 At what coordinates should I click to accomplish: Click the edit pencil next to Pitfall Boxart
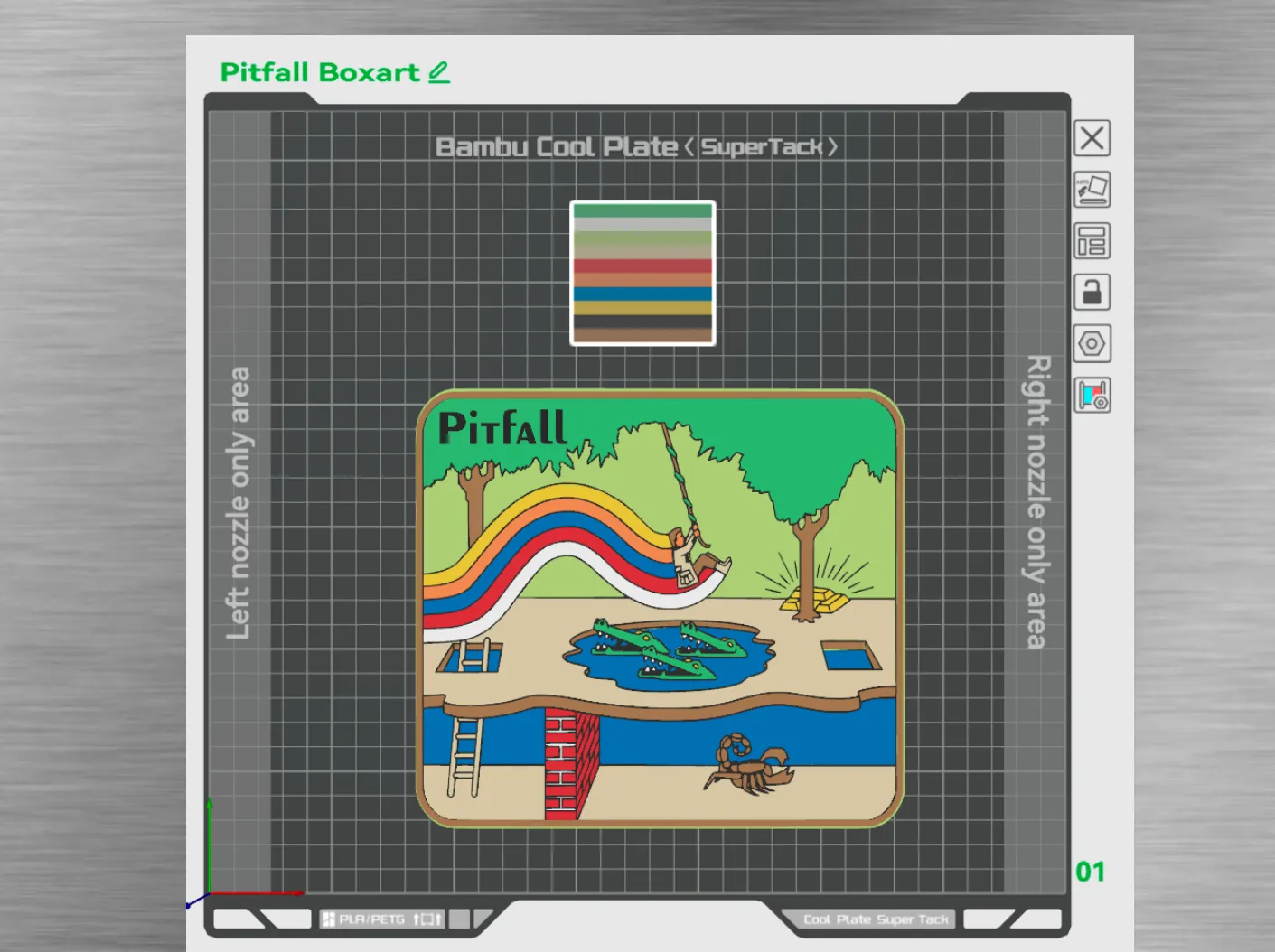pyautogui.click(x=439, y=72)
